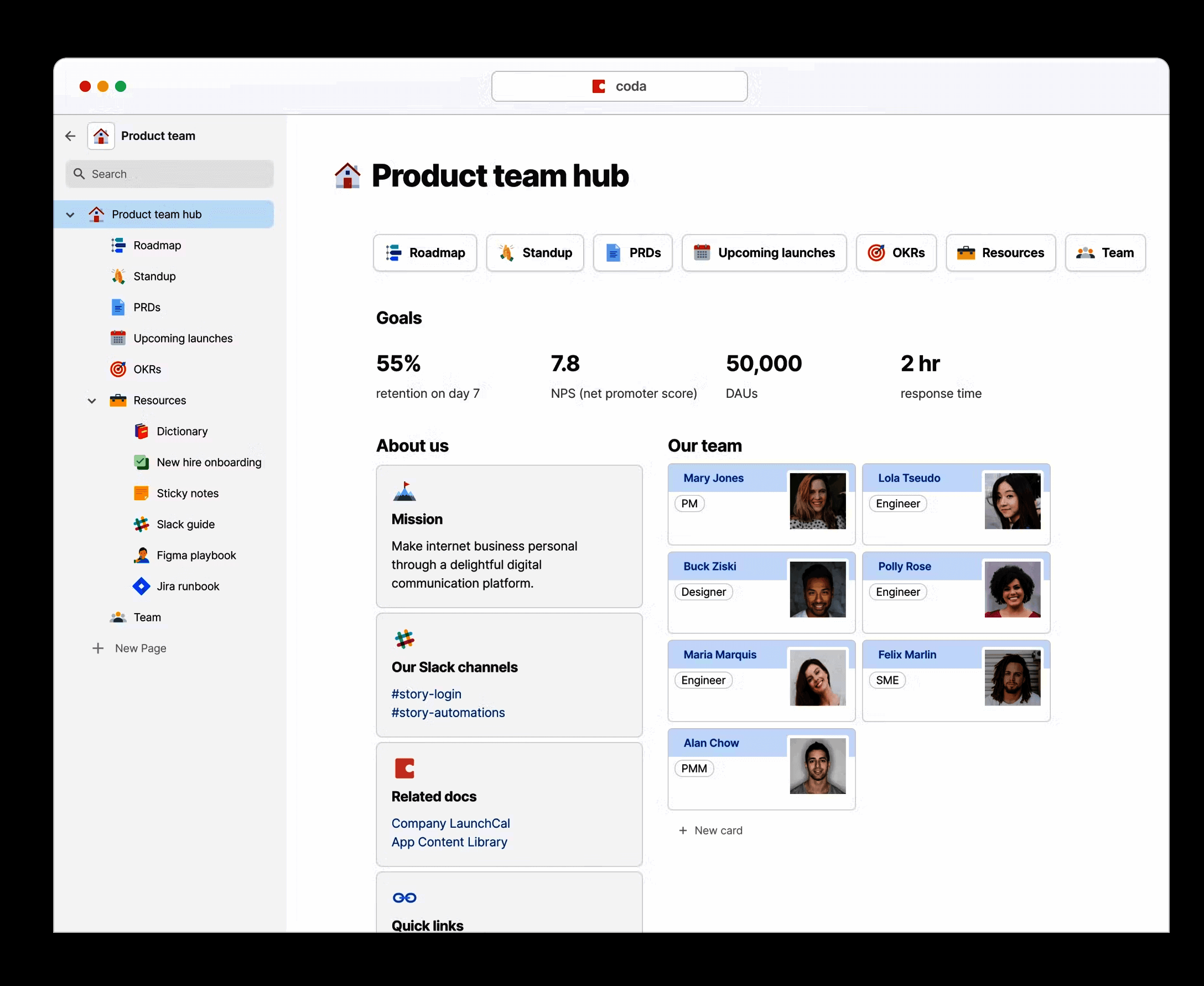Screen dimensions: 1204x986
Task: Click Mary Jones's profile photo
Action: (817, 501)
